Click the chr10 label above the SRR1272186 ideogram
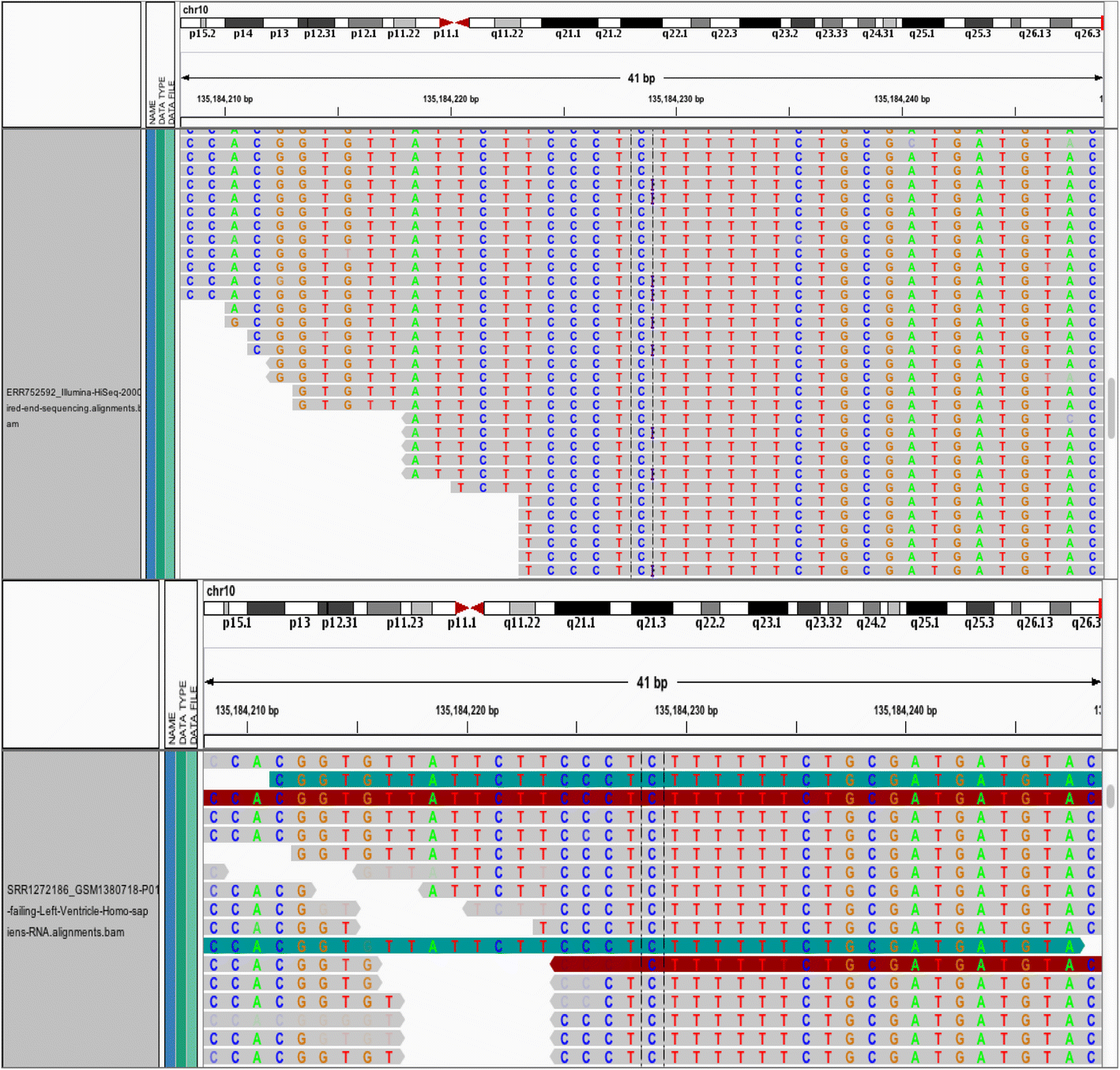Viewport: 1120px width, 1070px height. tap(220, 591)
